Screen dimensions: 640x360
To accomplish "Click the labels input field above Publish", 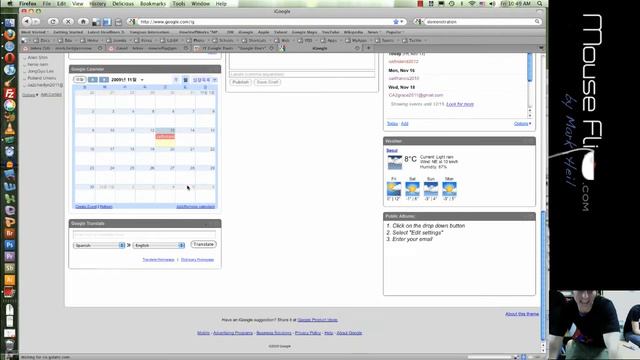I will coord(302,74).
